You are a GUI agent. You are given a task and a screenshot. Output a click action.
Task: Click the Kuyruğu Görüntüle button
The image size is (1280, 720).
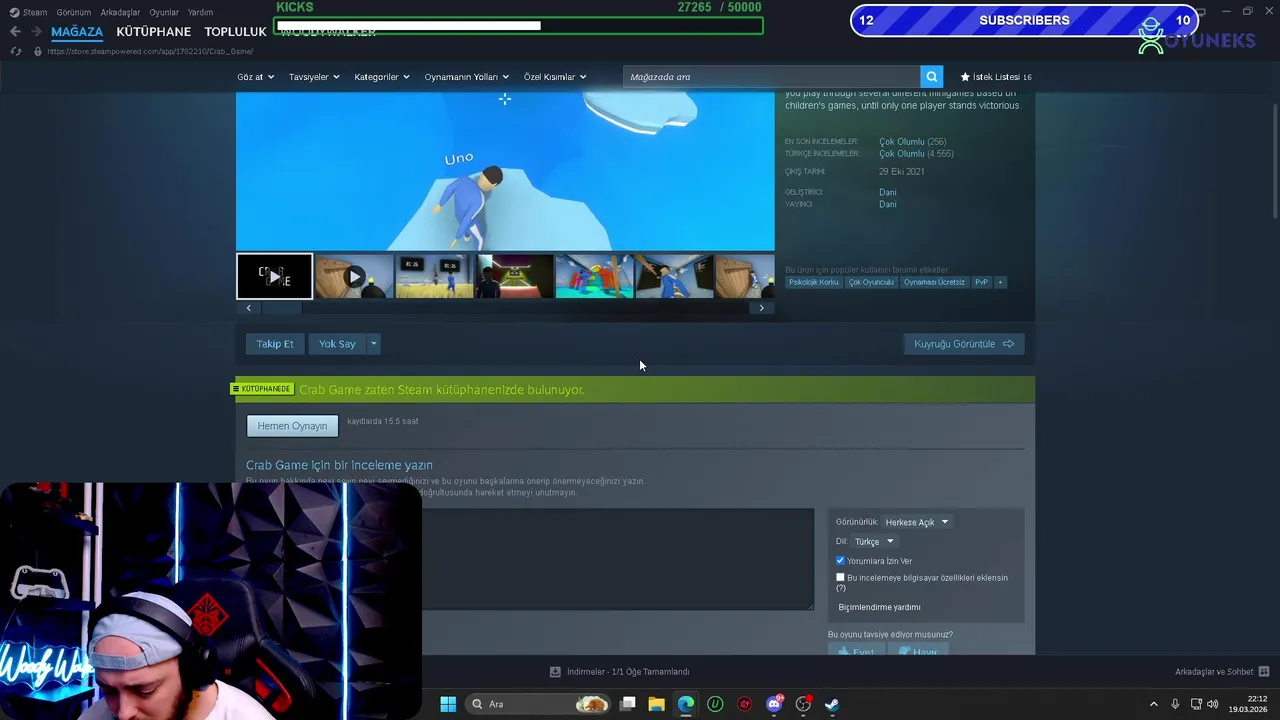tap(964, 344)
